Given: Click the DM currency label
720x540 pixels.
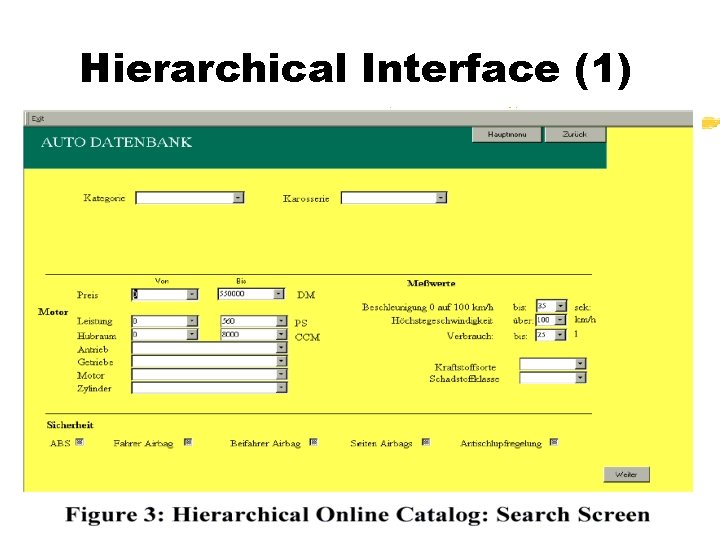Looking at the screenshot, I should coord(306,295).
